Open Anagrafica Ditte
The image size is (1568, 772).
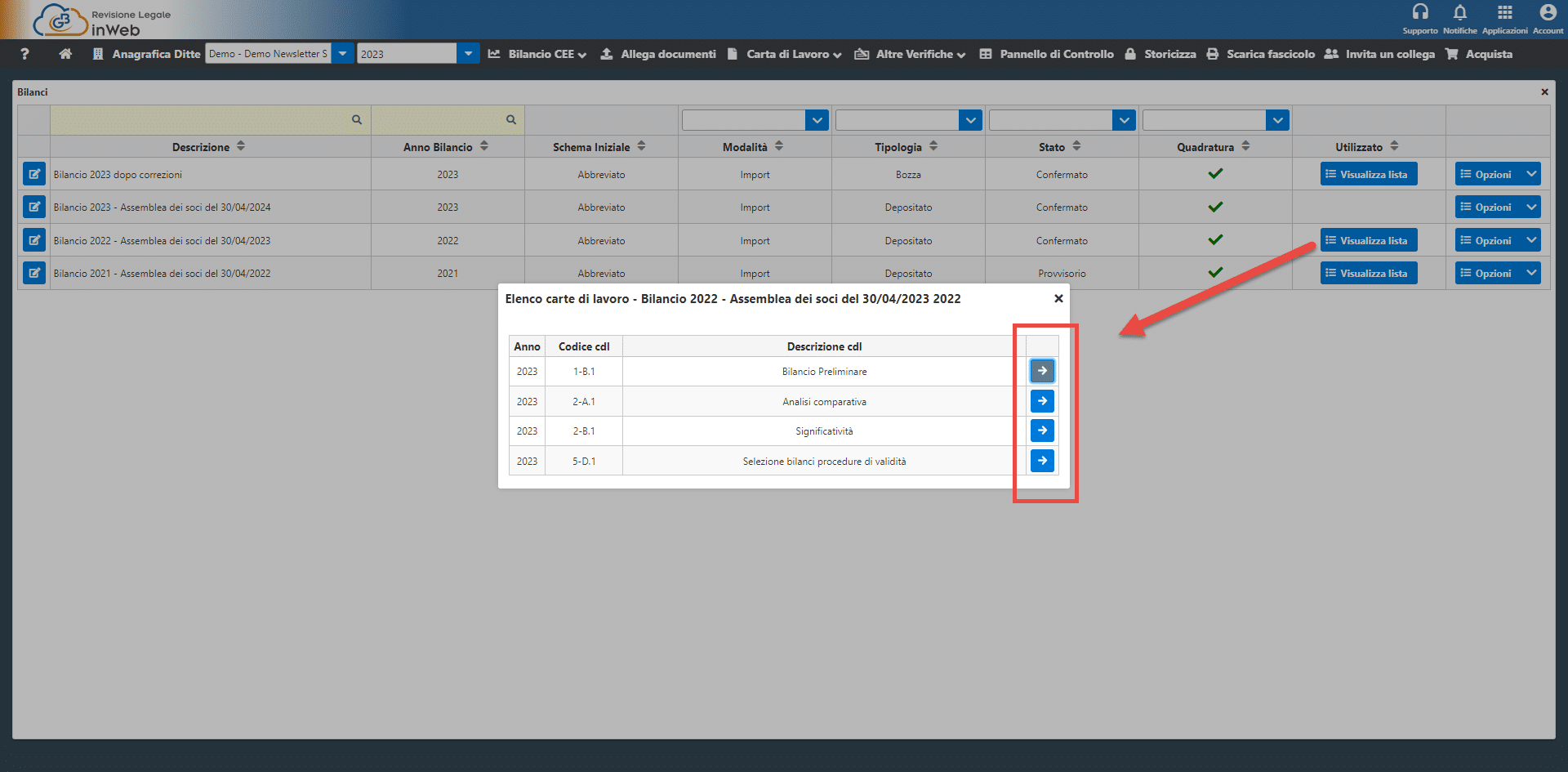tap(146, 54)
